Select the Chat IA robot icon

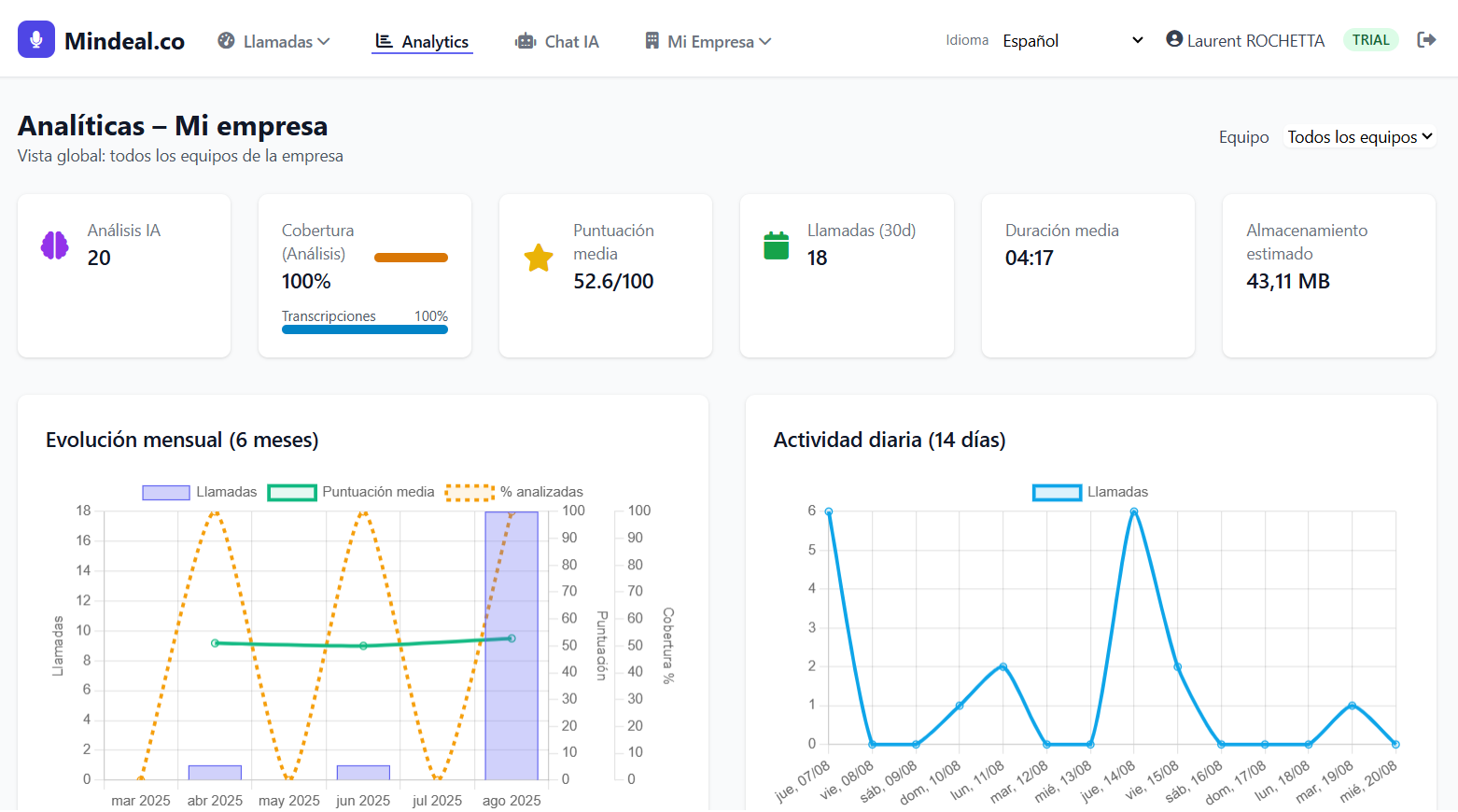click(524, 40)
